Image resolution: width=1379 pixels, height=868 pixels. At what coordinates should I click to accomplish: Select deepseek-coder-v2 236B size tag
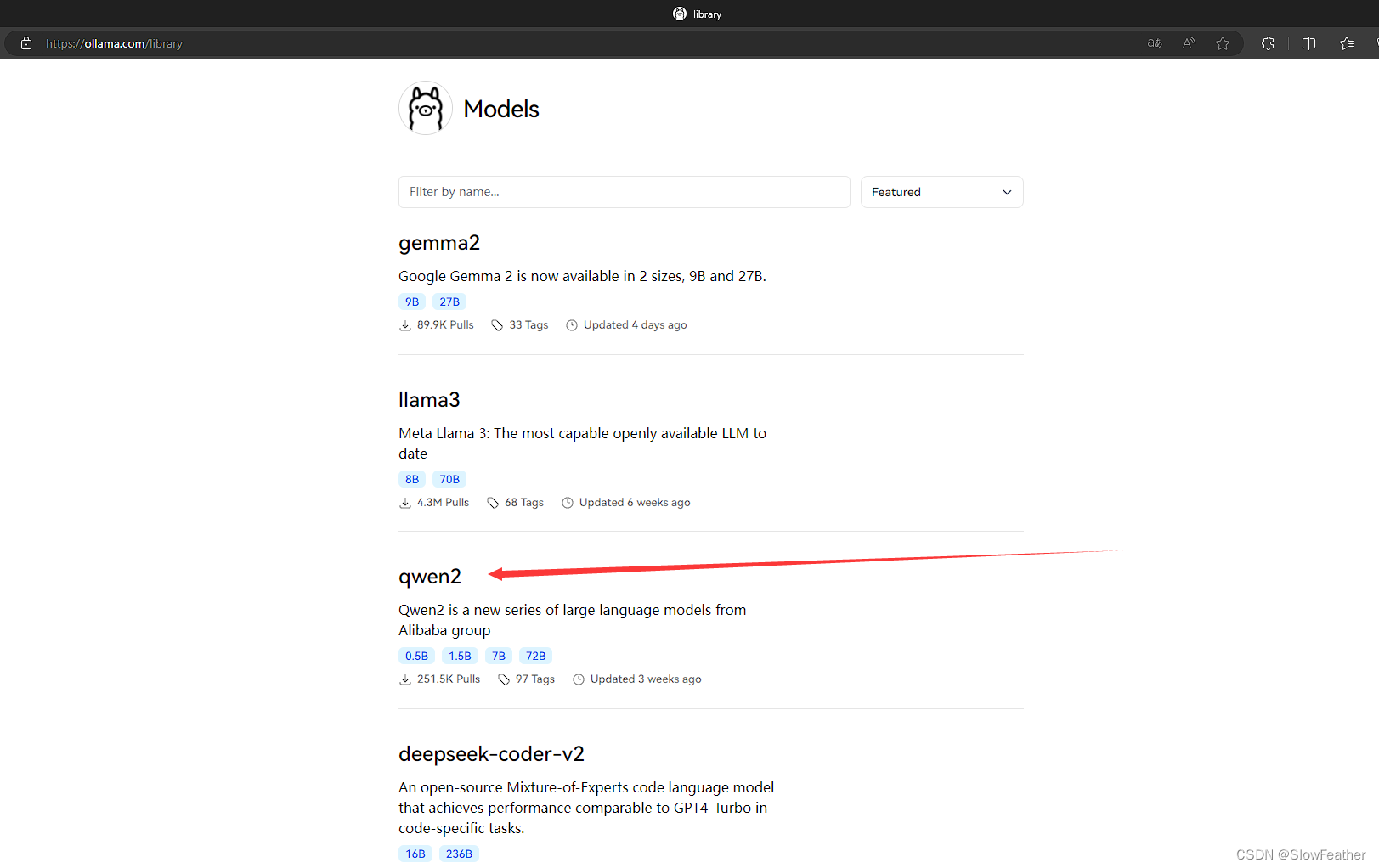tap(459, 854)
